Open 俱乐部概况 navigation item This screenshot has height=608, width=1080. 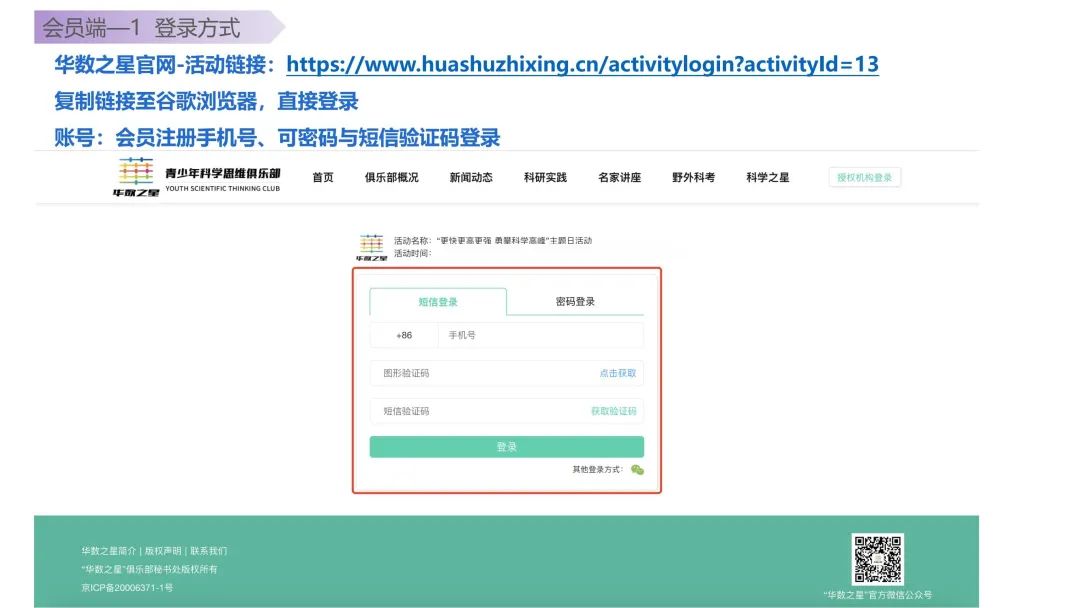point(391,177)
